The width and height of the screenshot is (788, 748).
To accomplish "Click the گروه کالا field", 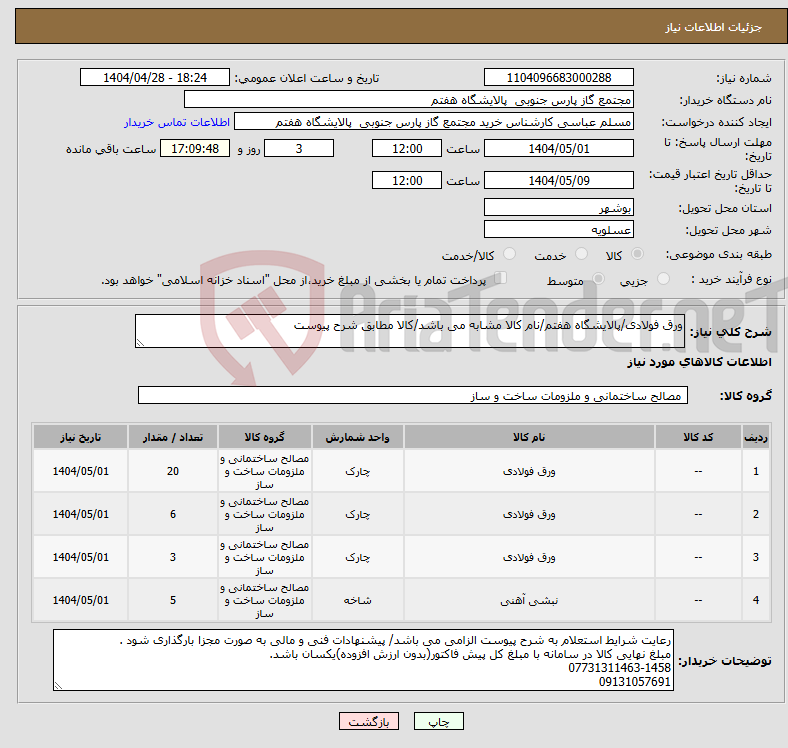I will (x=413, y=395).
